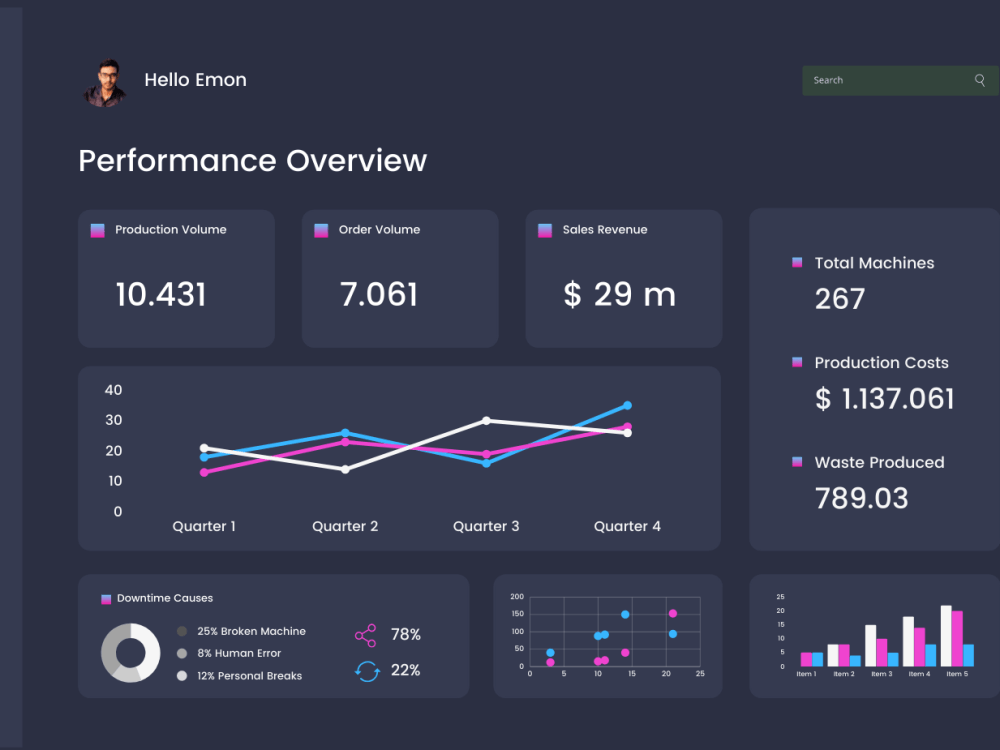The width and height of the screenshot is (1000, 750).
Task: Click the 78% share value
Action: pyautogui.click(x=406, y=635)
